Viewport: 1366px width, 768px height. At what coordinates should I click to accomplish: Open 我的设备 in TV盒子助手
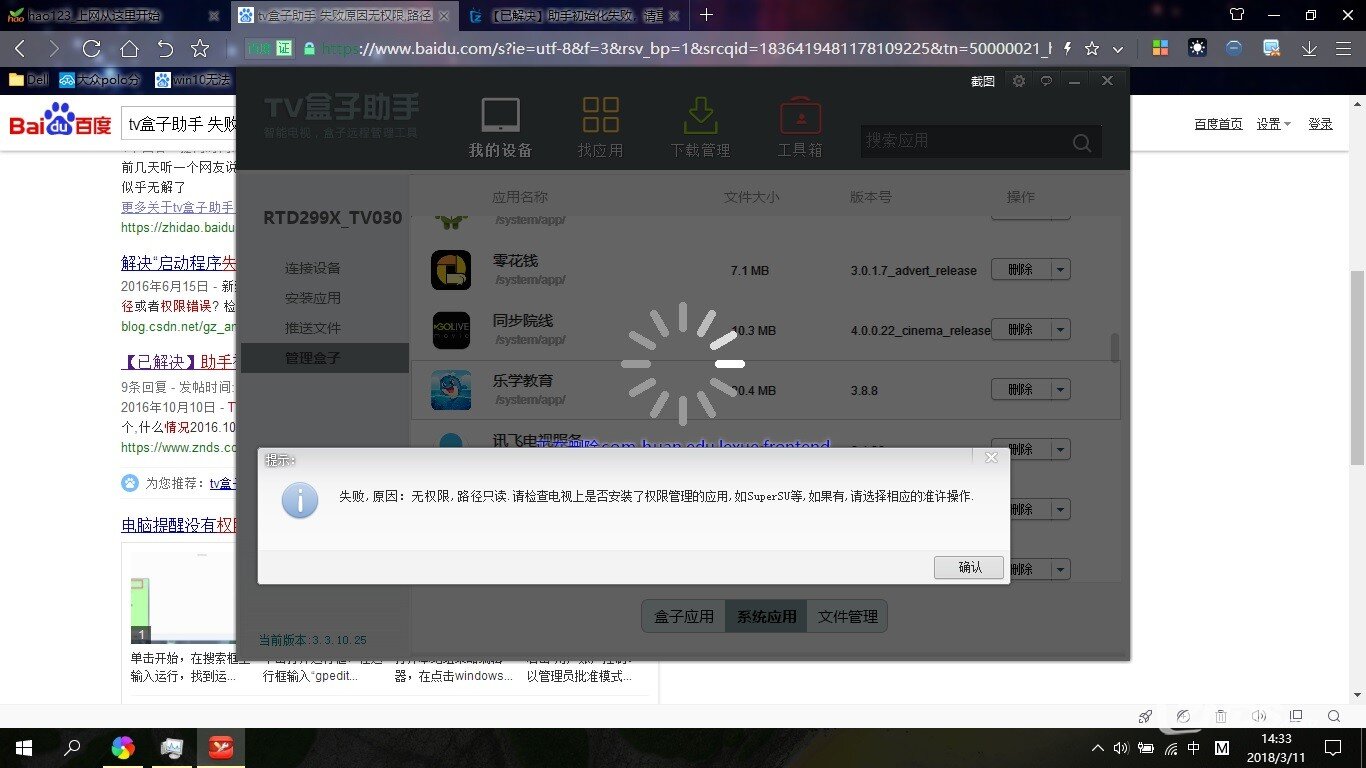500,128
